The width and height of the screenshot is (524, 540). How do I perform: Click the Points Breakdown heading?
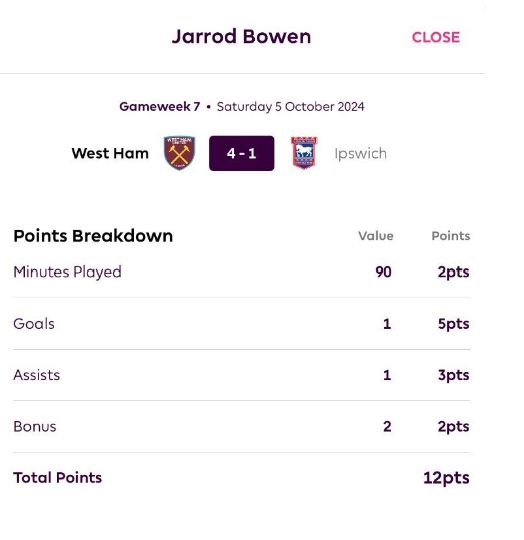[x=93, y=236]
